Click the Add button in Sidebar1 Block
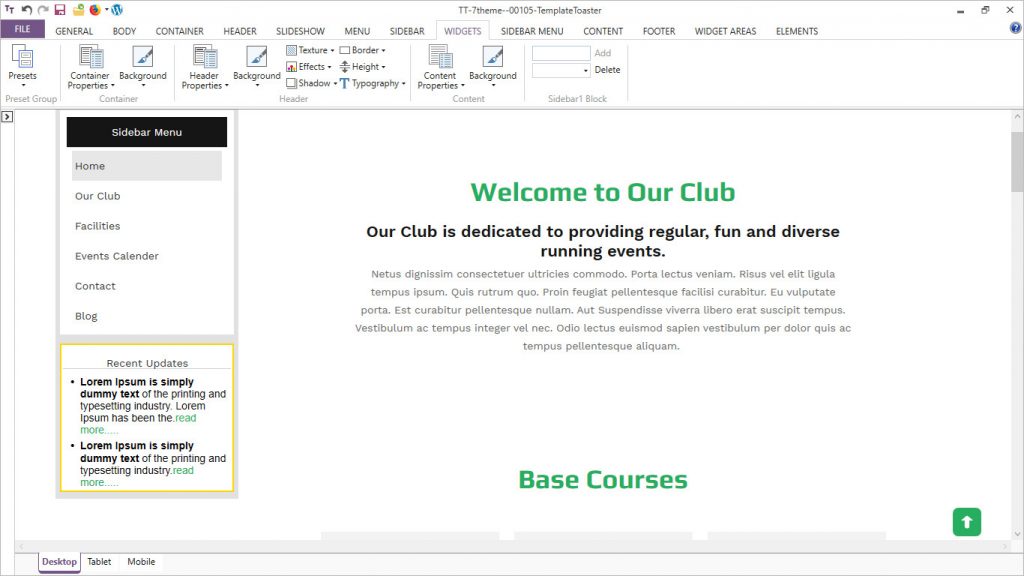The image size is (1024, 576). (603, 53)
